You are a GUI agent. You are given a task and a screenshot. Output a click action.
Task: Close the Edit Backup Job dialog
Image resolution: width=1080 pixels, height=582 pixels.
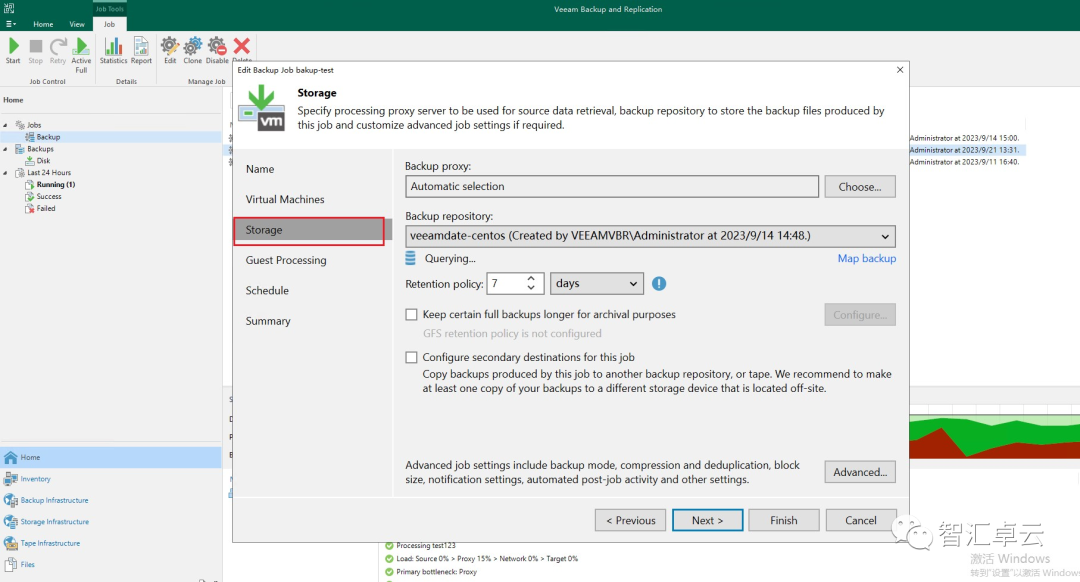pos(900,70)
